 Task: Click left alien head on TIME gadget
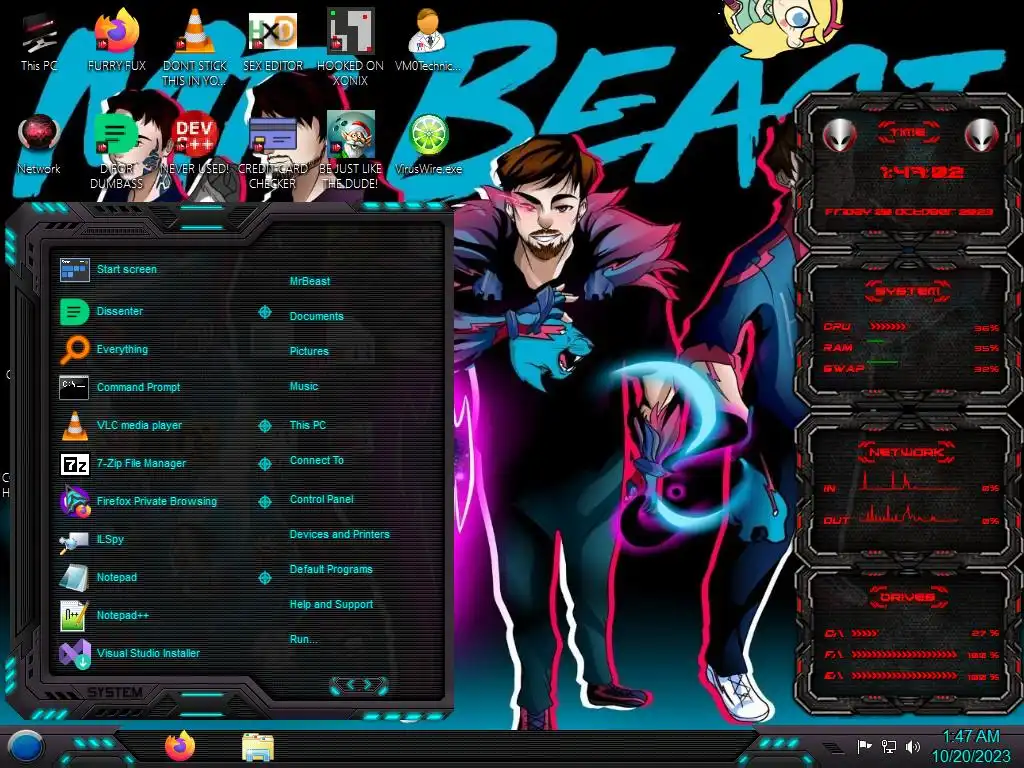tap(839, 135)
